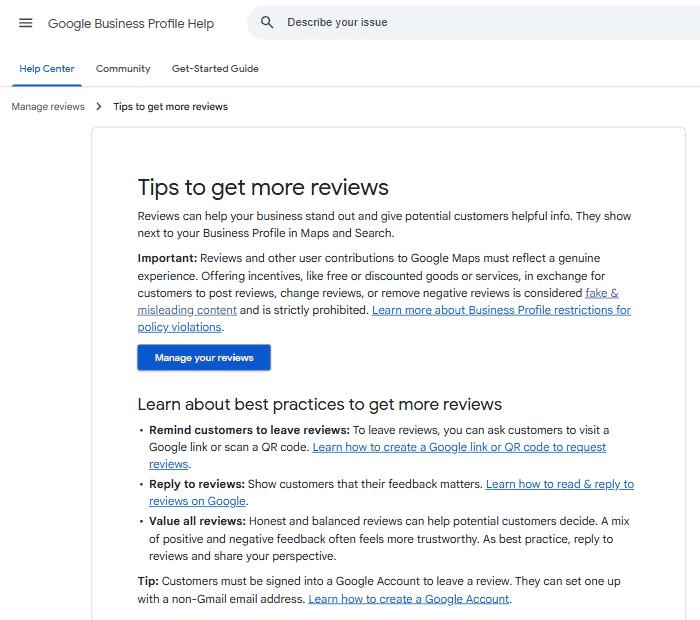This screenshot has width=700, height=620.
Task: Open link about creating Google link or QR code
Action: pos(459,447)
